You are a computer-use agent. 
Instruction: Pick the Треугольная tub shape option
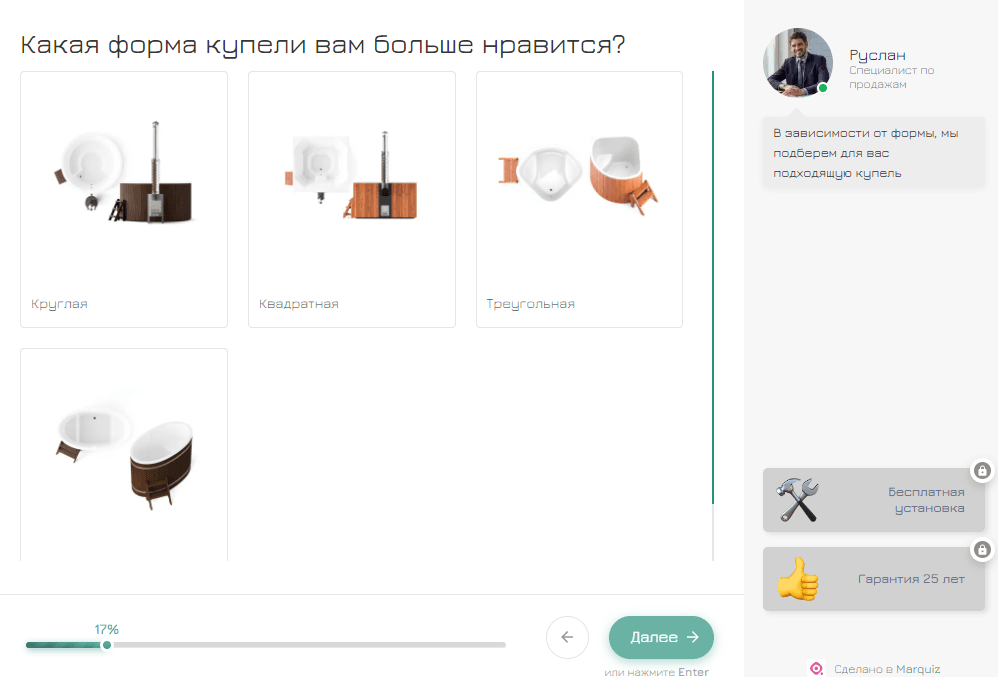pos(579,199)
